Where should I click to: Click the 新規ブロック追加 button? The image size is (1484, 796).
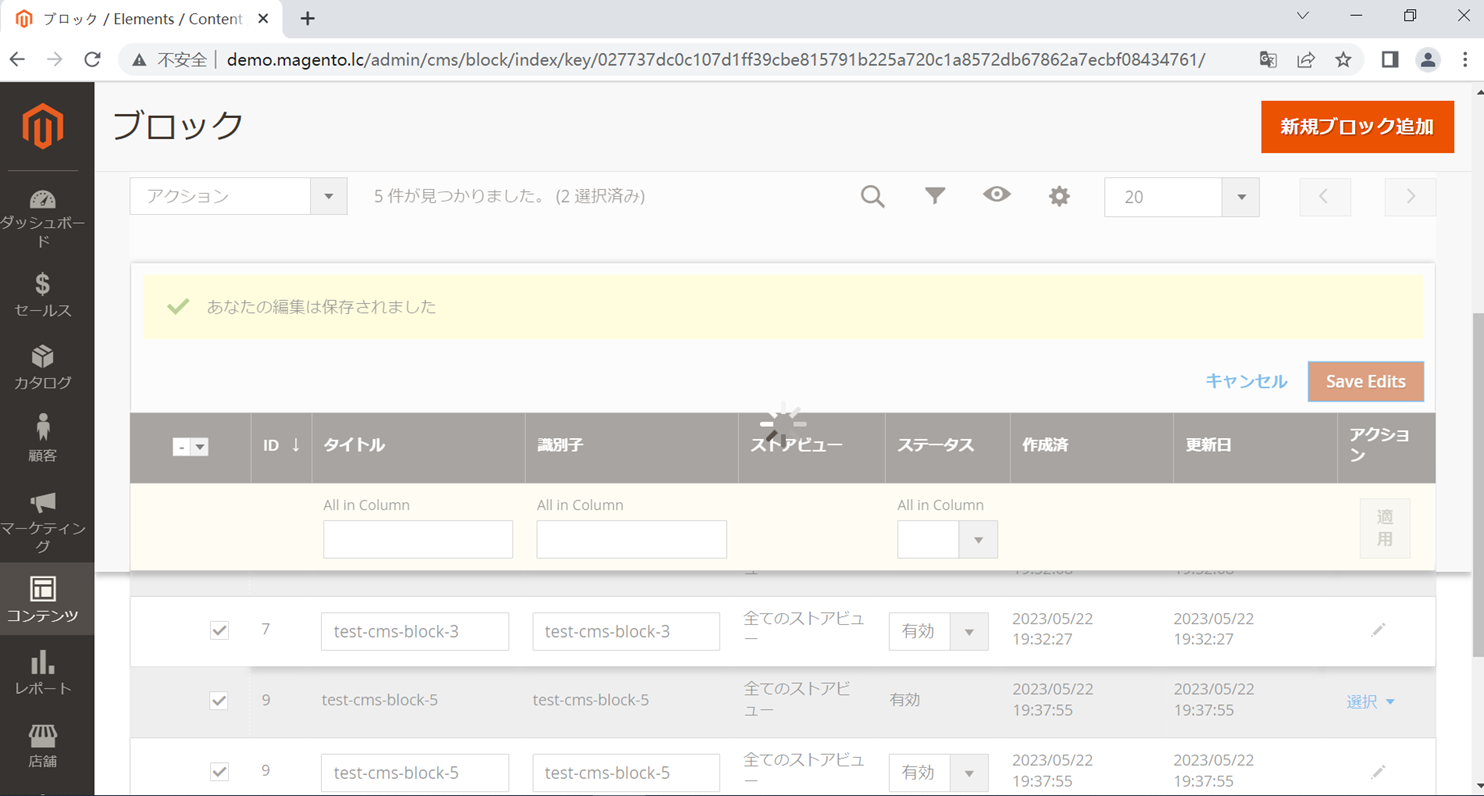pyautogui.click(x=1357, y=127)
